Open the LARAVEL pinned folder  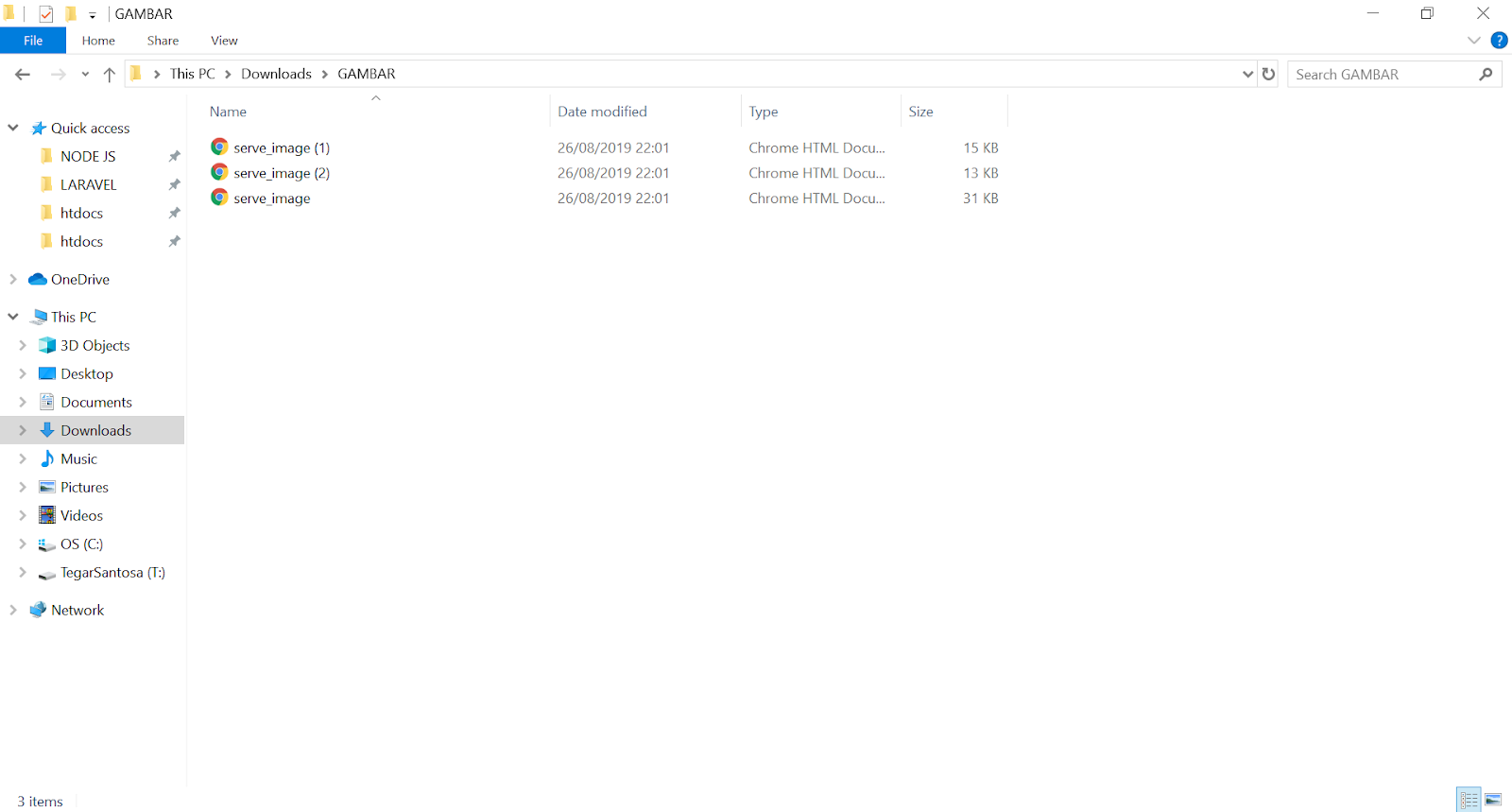pos(88,185)
